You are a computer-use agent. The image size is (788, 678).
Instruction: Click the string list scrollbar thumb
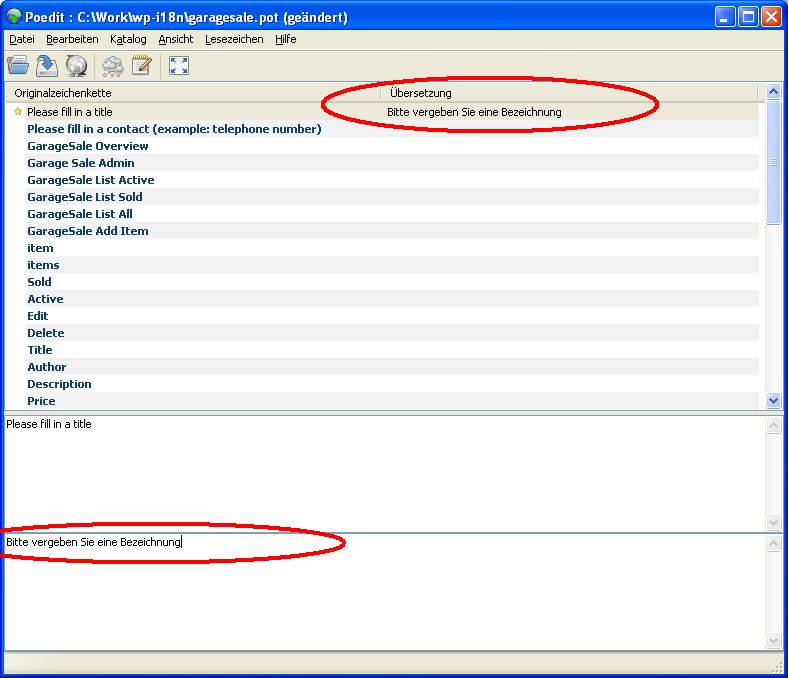click(x=773, y=162)
